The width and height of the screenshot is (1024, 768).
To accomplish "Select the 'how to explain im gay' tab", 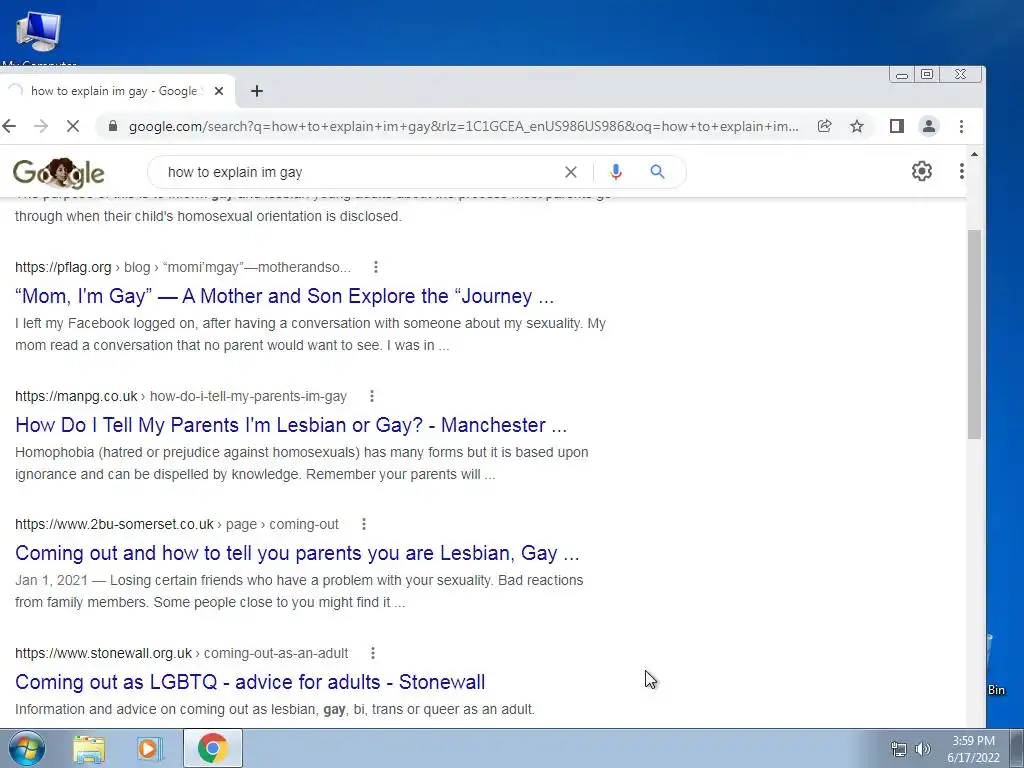I will 114,91.
